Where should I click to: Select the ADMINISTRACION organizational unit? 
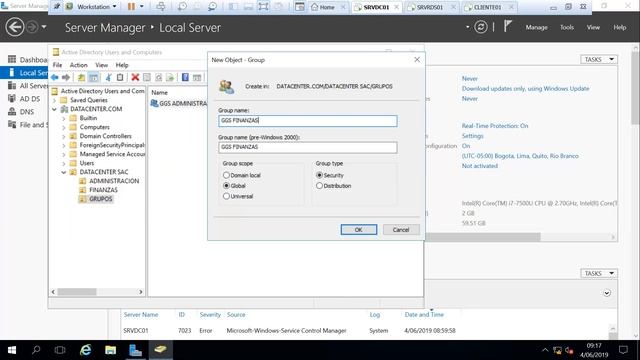click(113, 181)
